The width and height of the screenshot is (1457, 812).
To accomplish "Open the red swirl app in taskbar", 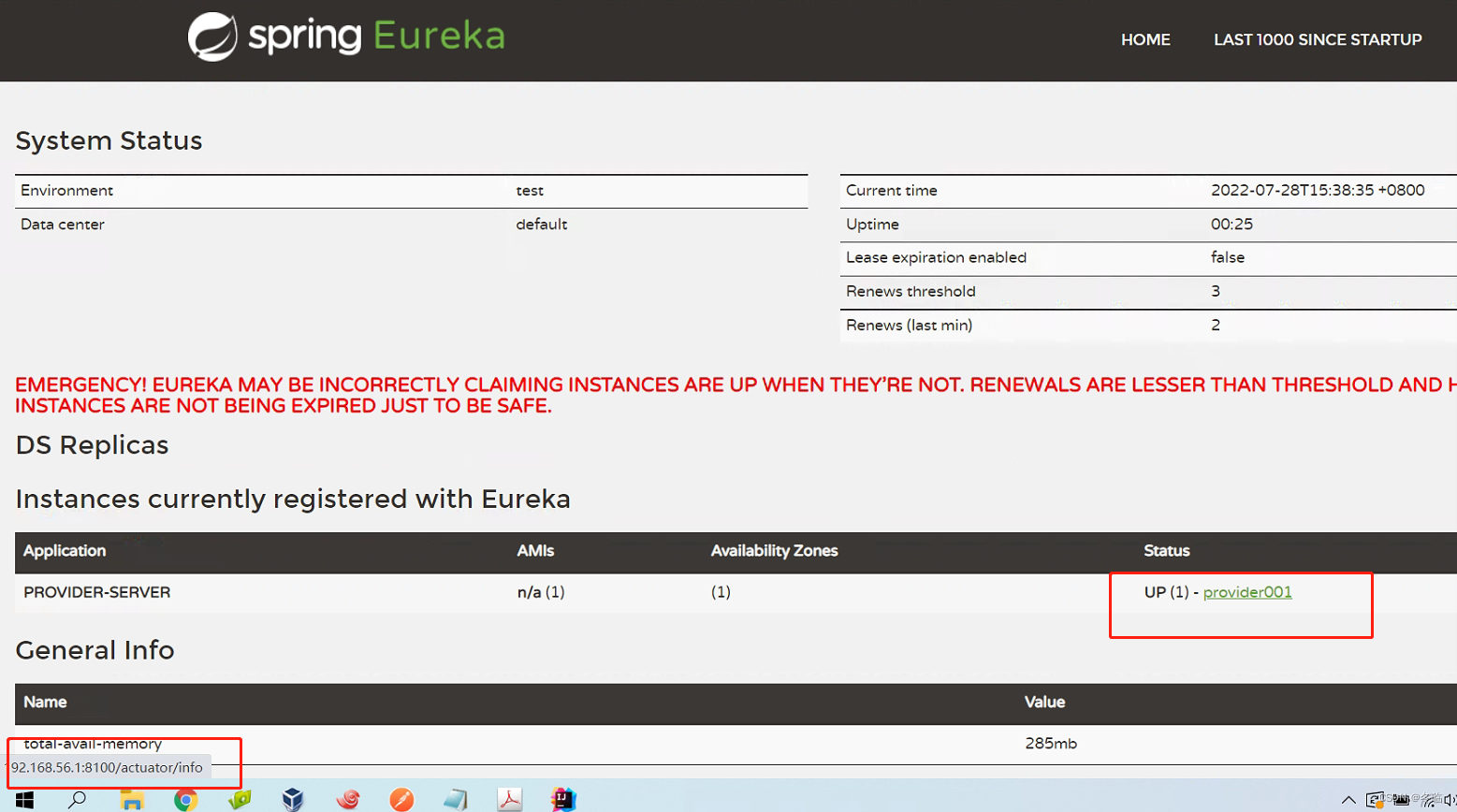I will (x=348, y=799).
